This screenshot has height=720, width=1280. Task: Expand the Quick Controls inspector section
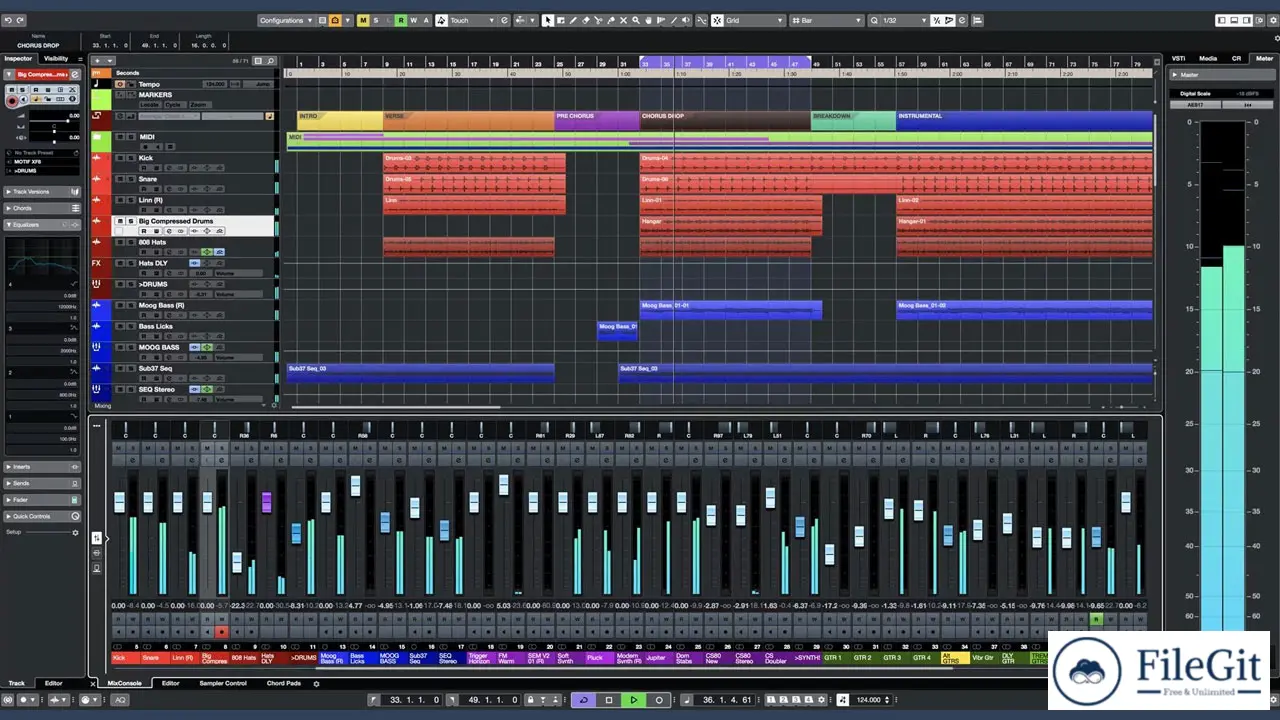pos(42,516)
